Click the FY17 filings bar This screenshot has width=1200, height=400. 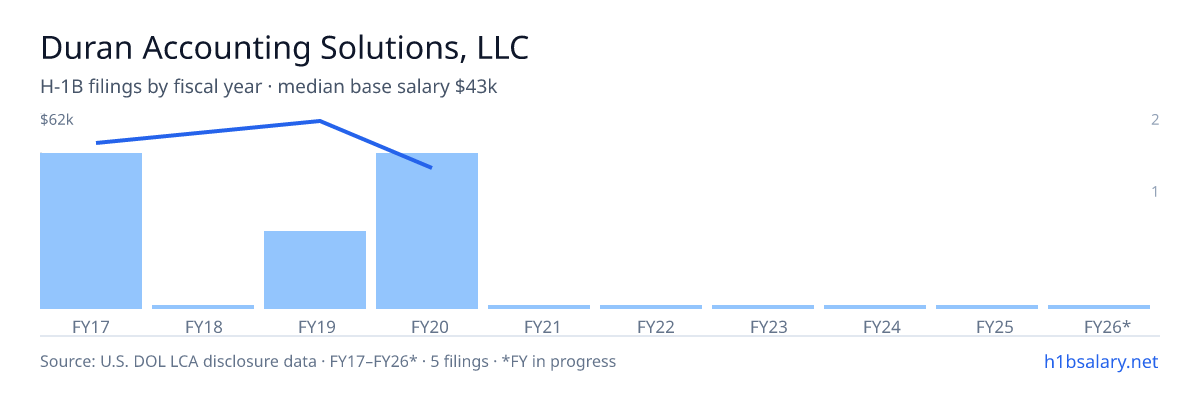91,231
